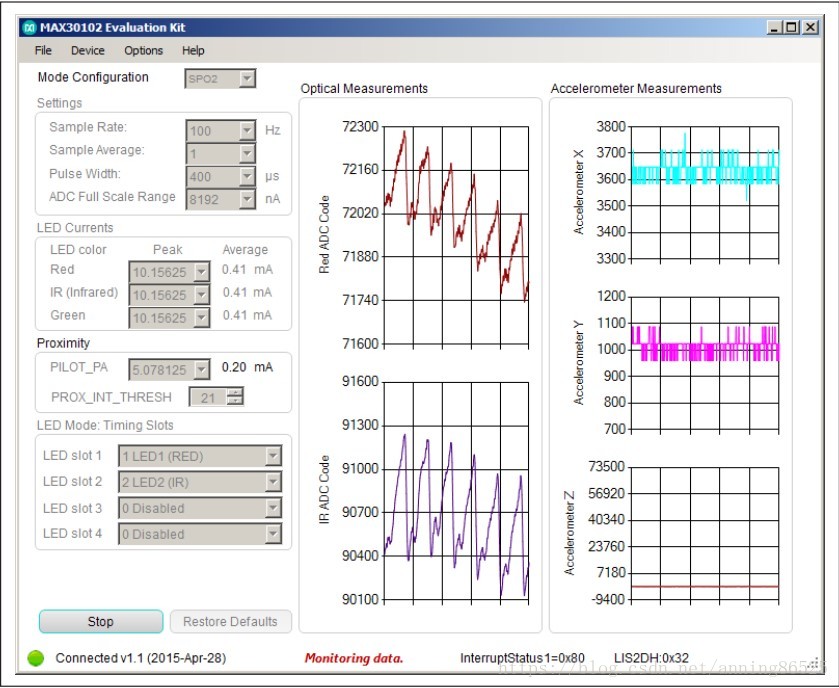This screenshot has width=839, height=688.
Task: Click the 'InterruptStatus1=0x80' status text
Action: pos(522,658)
